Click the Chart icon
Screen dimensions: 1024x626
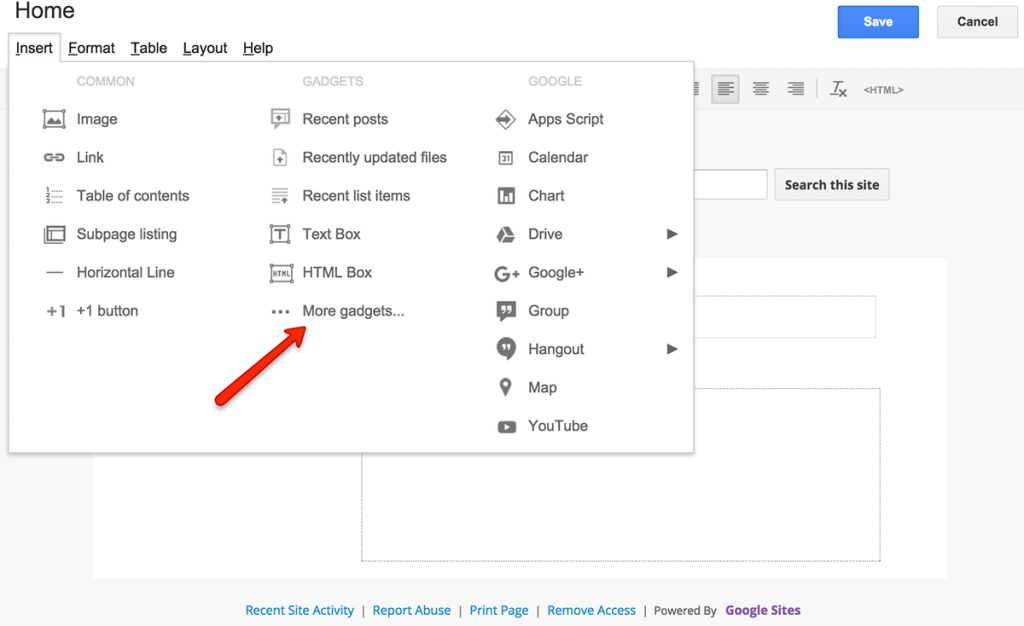pyautogui.click(x=506, y=196)
